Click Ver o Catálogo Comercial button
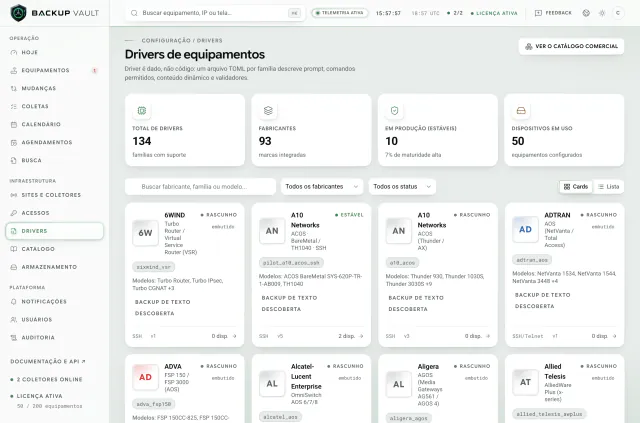The height and width of the screenshot is (423, 640). click(571, 47)
